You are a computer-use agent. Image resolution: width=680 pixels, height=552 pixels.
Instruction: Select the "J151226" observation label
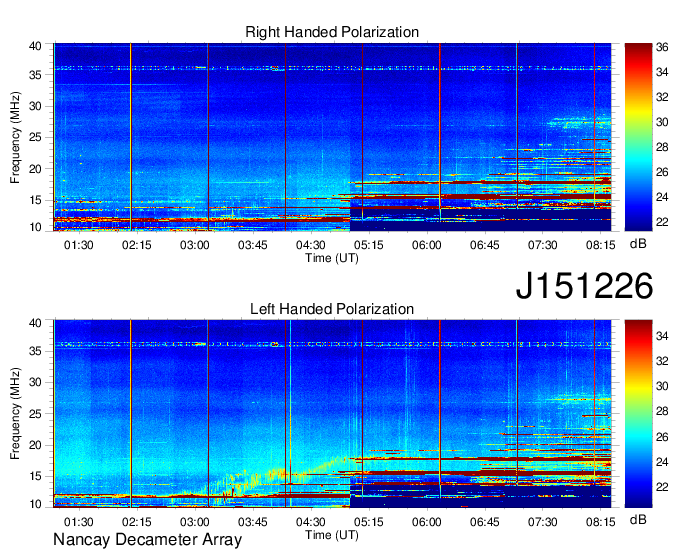click(x=584, y=286)
